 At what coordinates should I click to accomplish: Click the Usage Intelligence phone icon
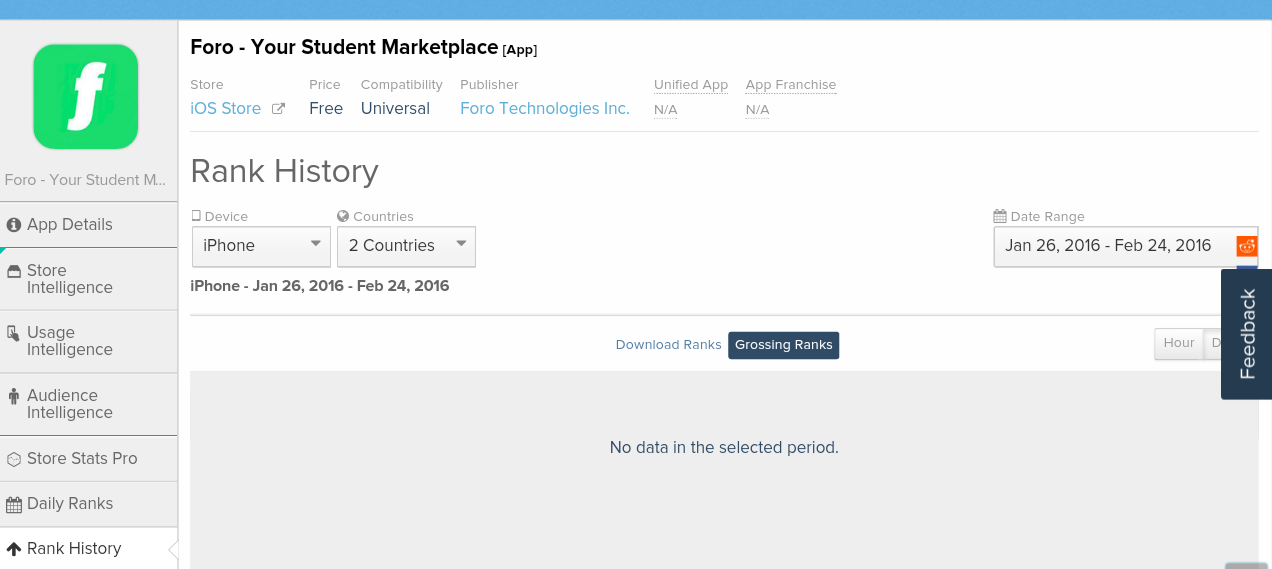tap(14, 333)
